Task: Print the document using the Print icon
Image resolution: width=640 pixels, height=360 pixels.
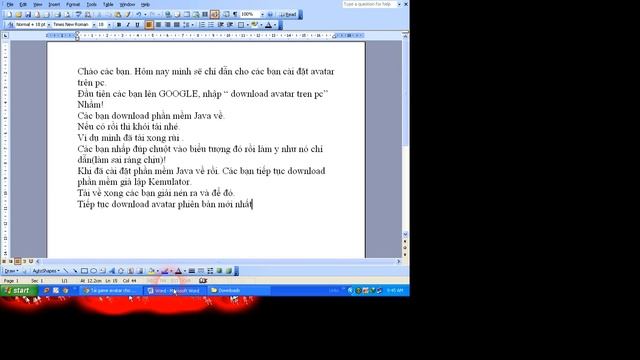Action: click(x=58, y=14)
